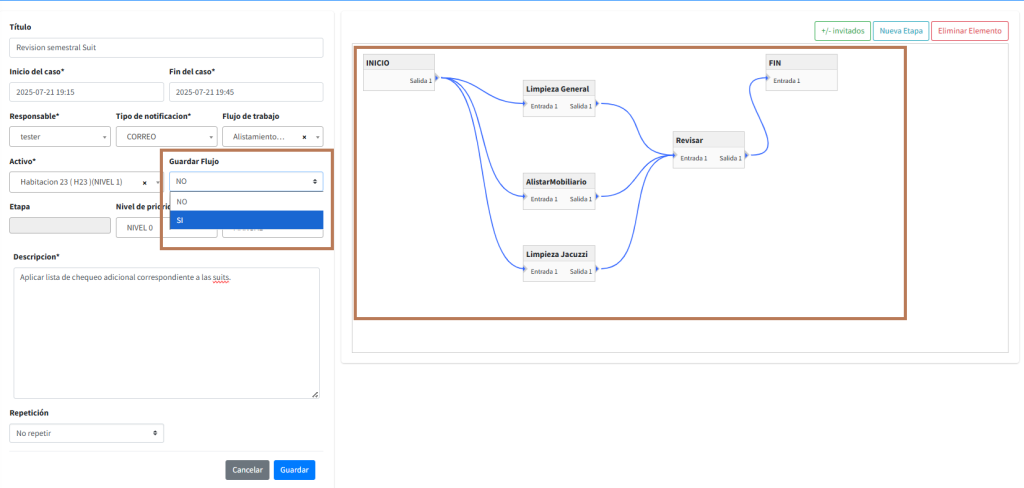The width and height of the screenshot is (1024, 488).
Task: Click the Guardar button
Action: click(294, 470)
